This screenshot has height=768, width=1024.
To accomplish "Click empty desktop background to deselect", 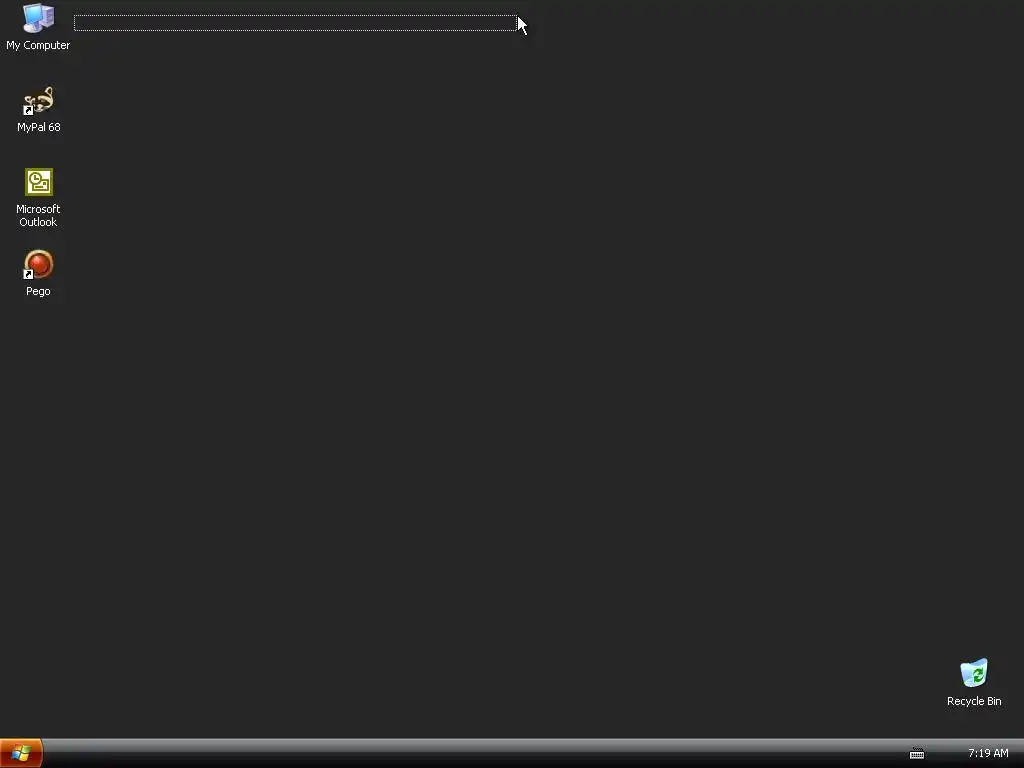I will click(522, 392).
